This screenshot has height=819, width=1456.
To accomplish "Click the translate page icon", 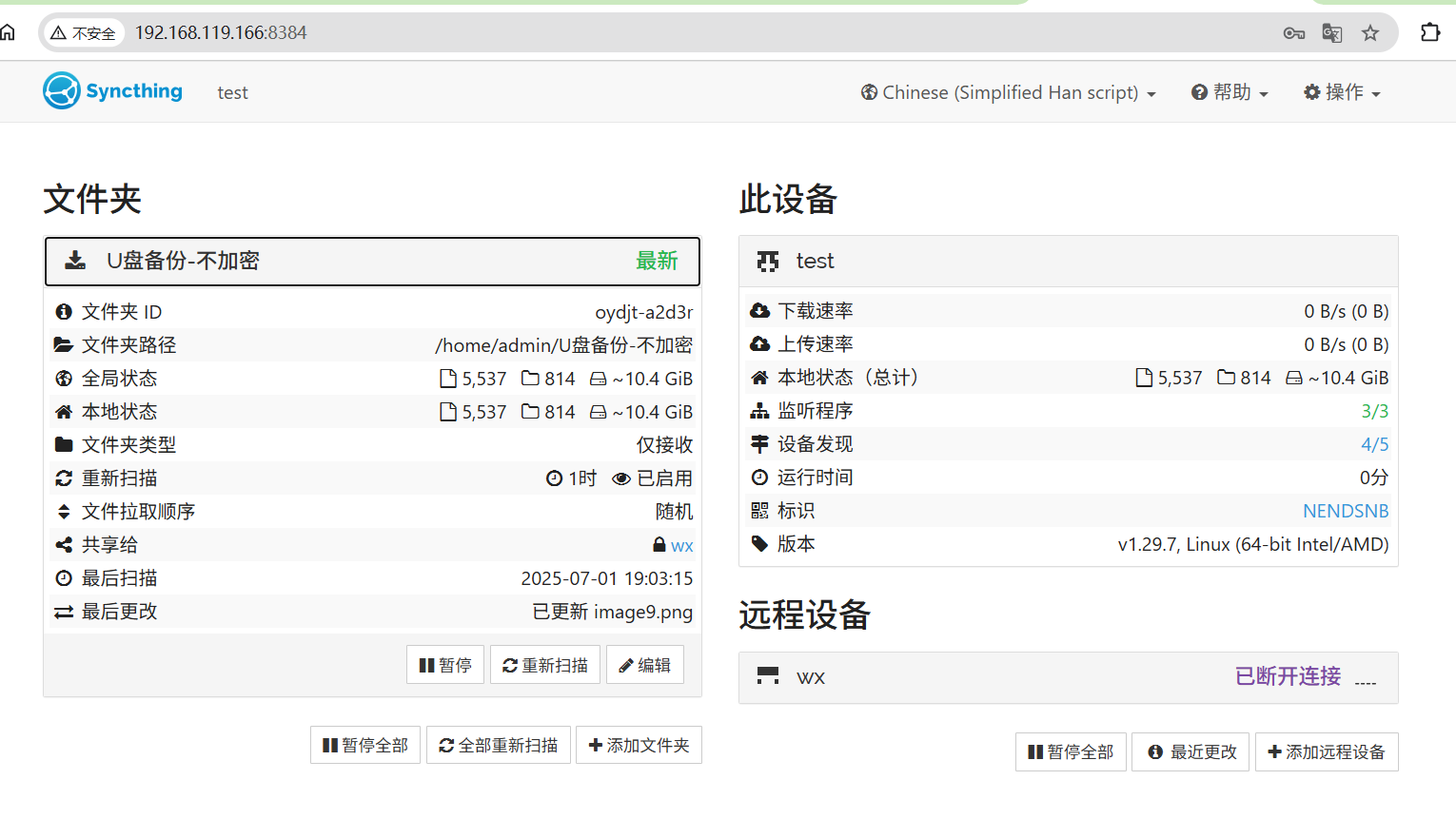I will 1332,33.
